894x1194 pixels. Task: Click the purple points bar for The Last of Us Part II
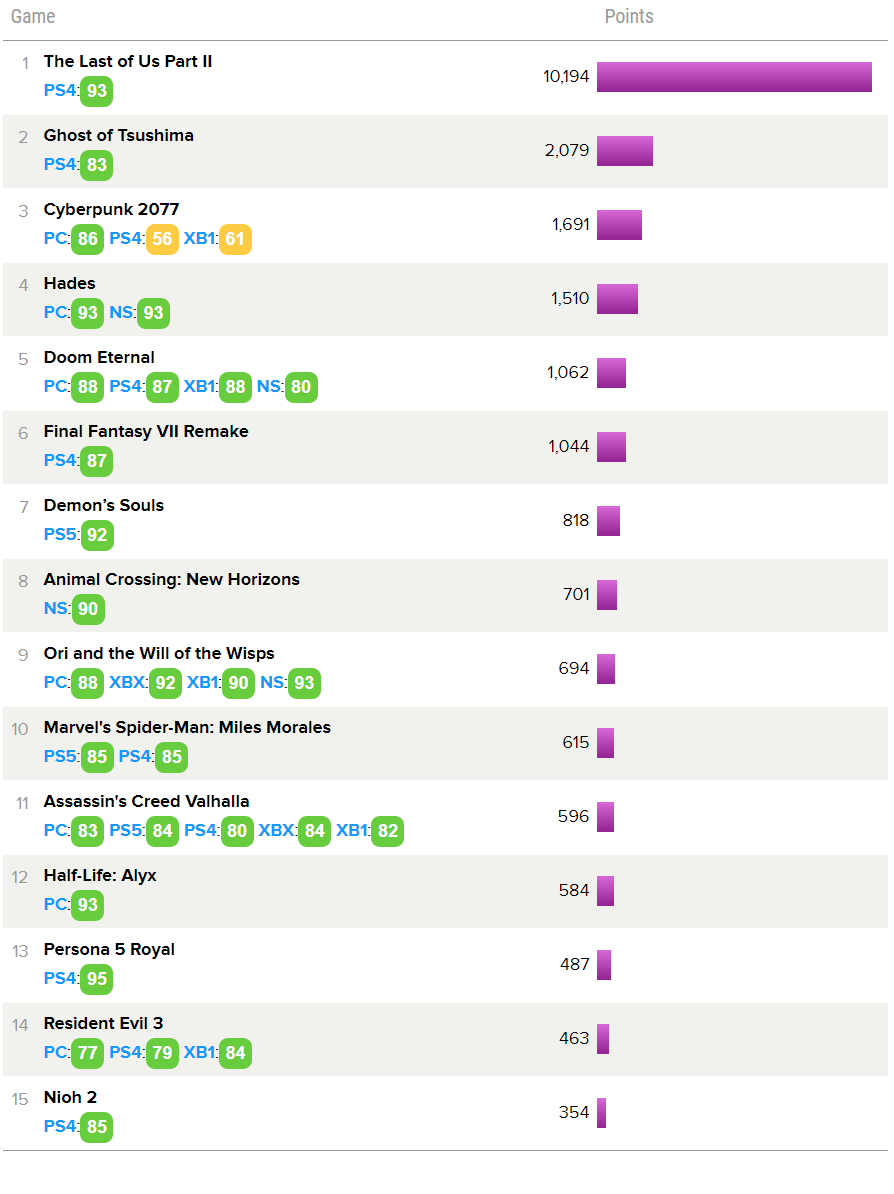(x=734, y=77)
